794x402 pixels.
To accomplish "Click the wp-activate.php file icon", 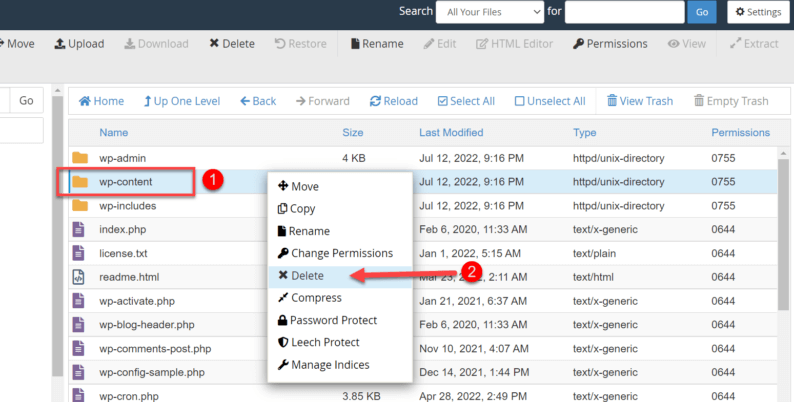I will pyautogui.click(x=78, y=301).
